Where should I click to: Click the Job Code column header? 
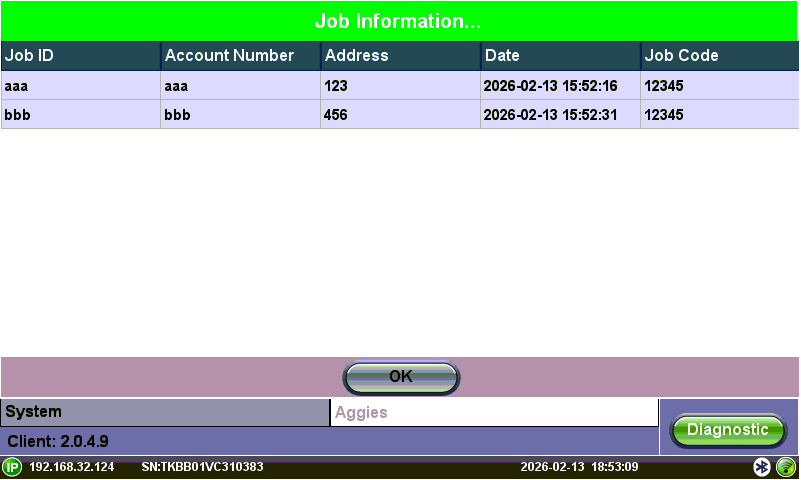click(720, 56)
